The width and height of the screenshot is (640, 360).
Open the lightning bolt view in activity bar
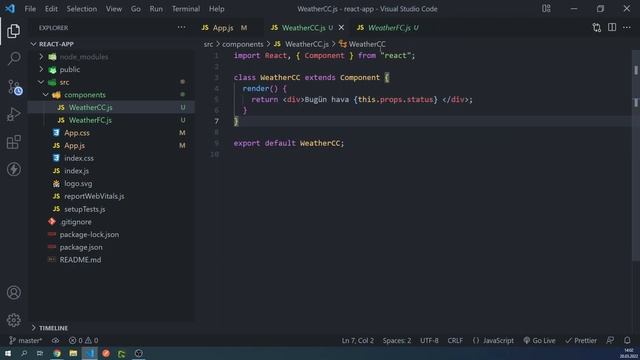coord(13,169)
